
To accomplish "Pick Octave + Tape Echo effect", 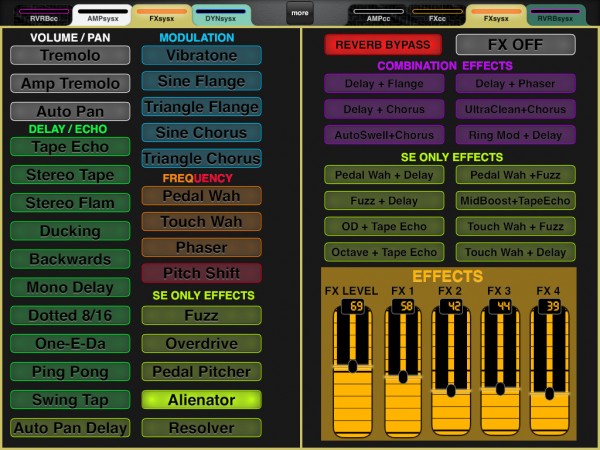I will [x=384, y=252].
